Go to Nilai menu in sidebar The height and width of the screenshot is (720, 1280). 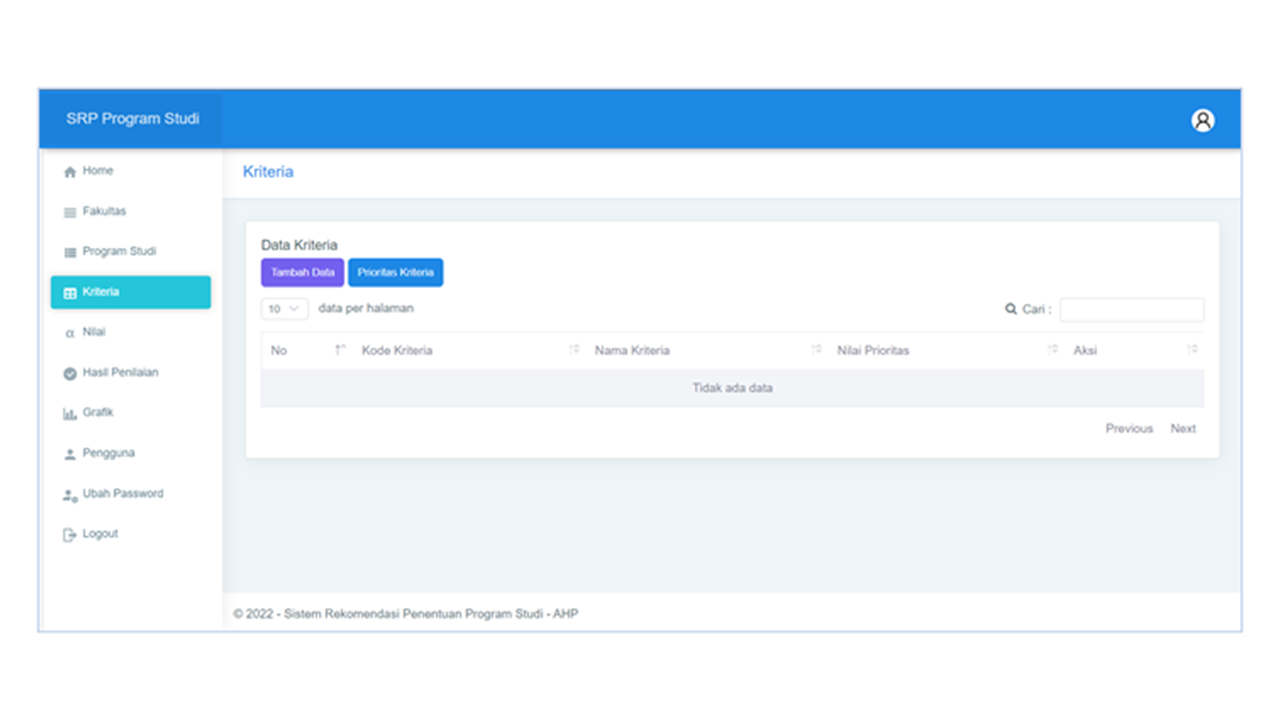(94, 332)
